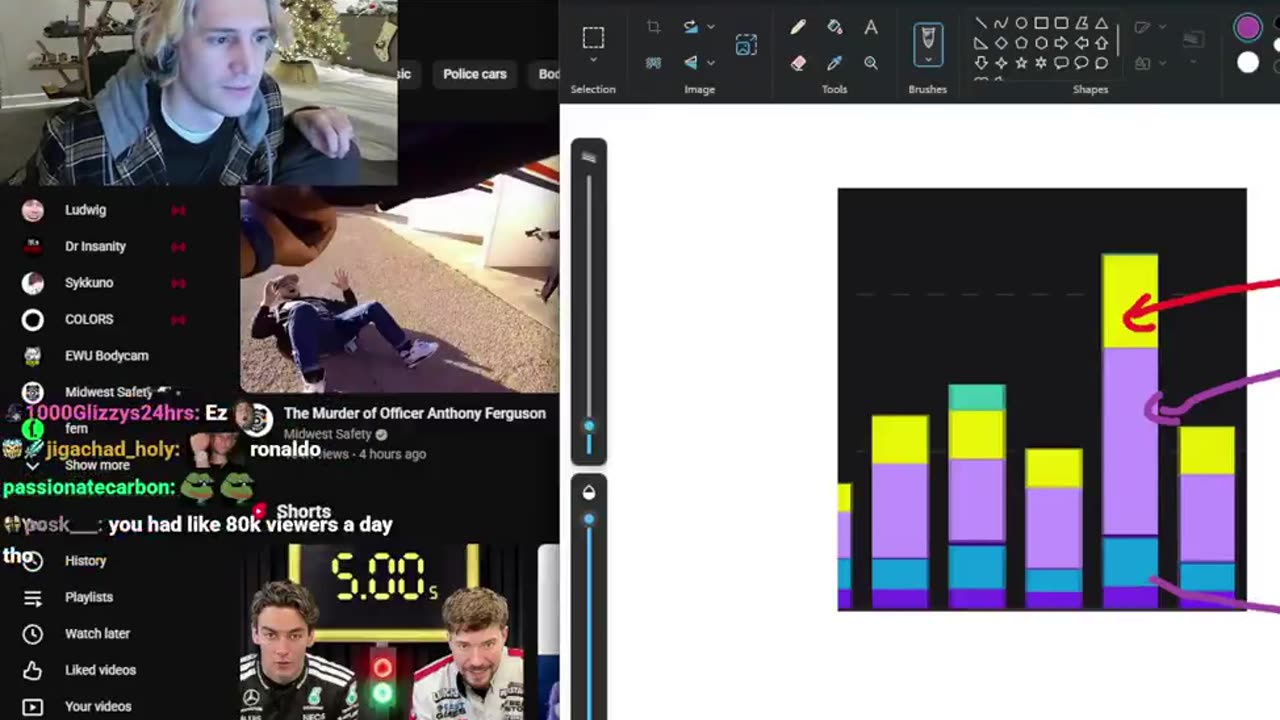Expand the Brushes dropdown chevron

click(x=928, y=60)
